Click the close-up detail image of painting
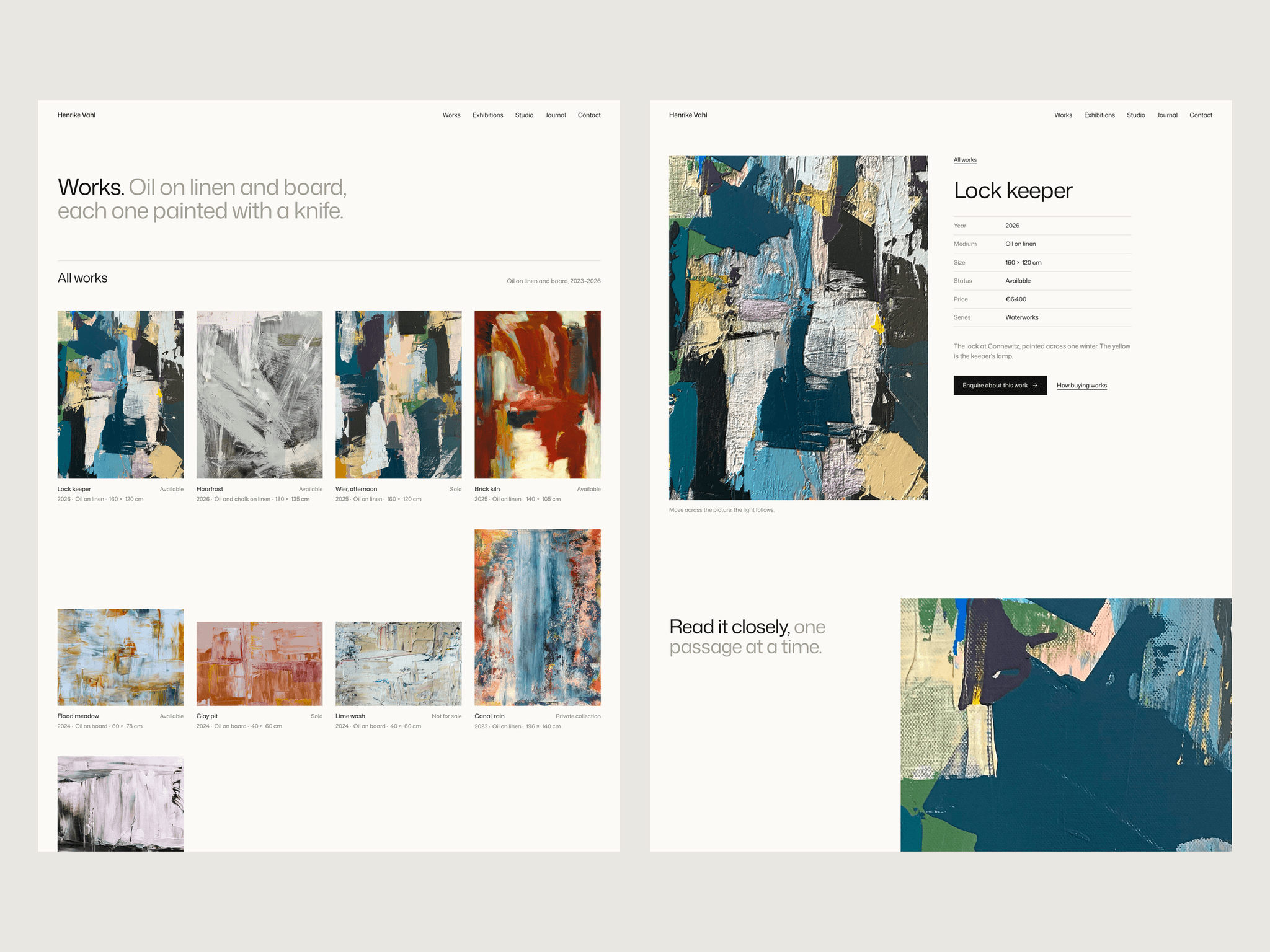 (1066, 725)
